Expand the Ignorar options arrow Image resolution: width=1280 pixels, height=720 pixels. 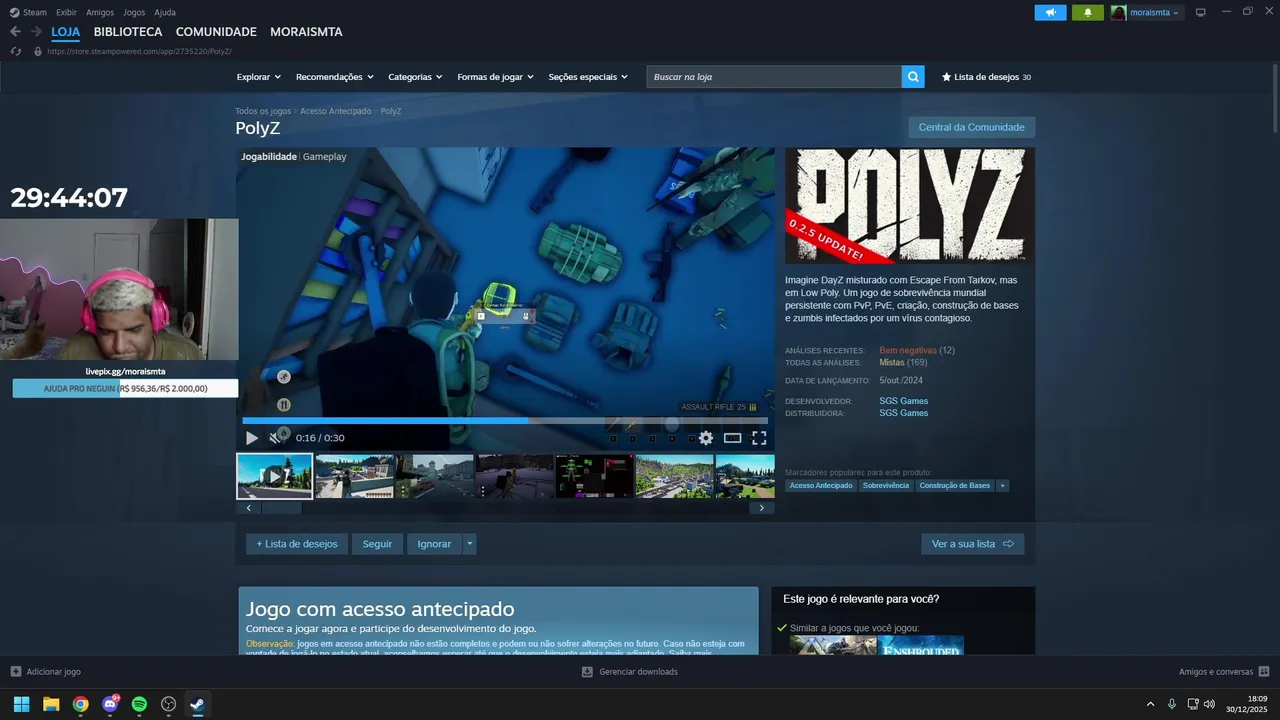[x=470, y=544]
